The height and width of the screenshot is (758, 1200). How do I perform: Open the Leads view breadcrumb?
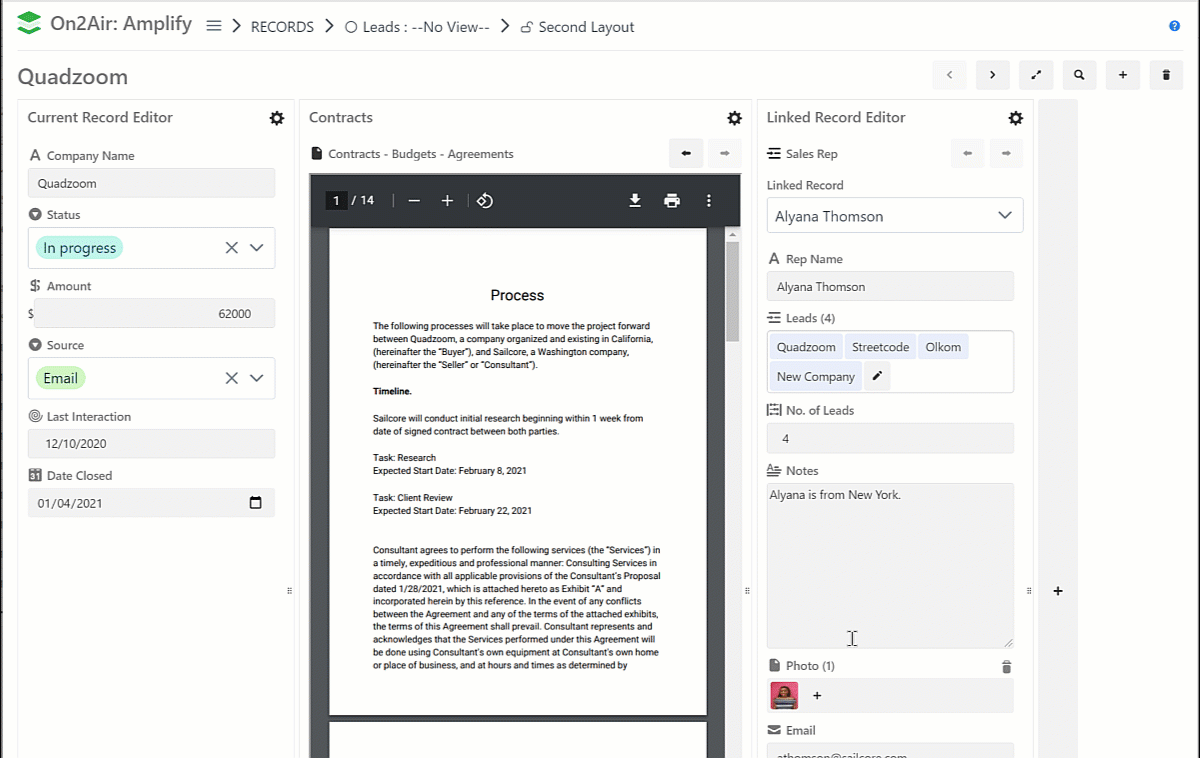pyautogui.click(x=417, y=27)
